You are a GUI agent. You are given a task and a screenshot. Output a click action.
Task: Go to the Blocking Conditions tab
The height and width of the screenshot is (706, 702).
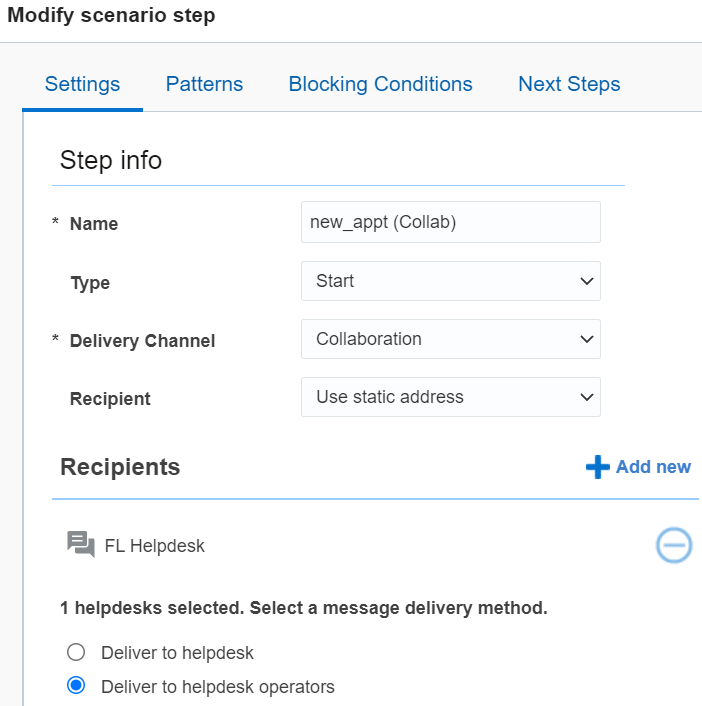pyautogui.click(x=380, y=84)
